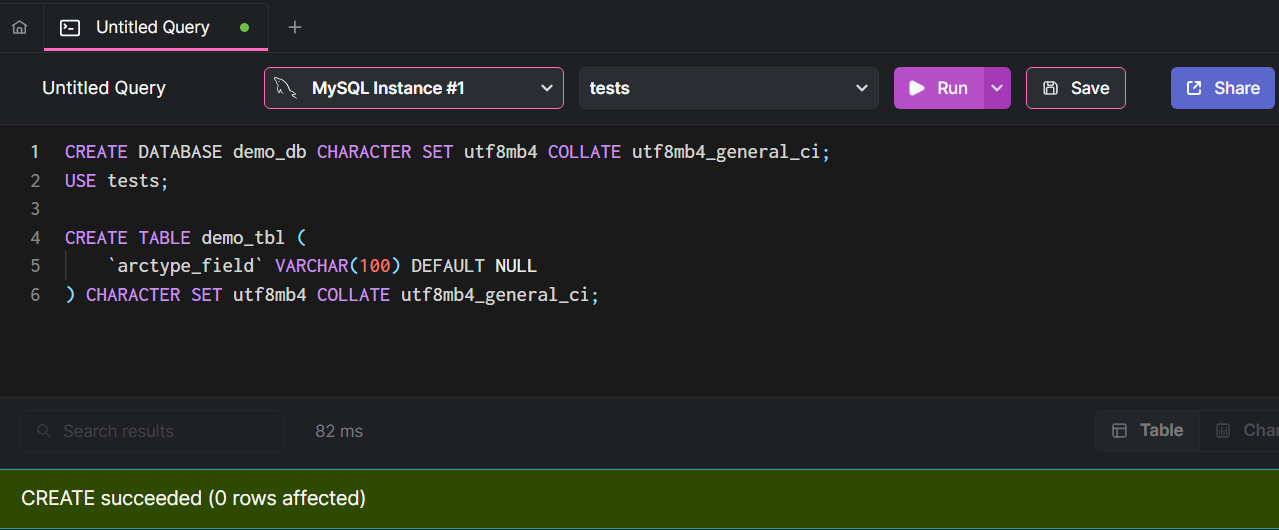Click the floppy disk Save icon
Viewport: 1279px width, 530px height.
(x=1050, y=88)
